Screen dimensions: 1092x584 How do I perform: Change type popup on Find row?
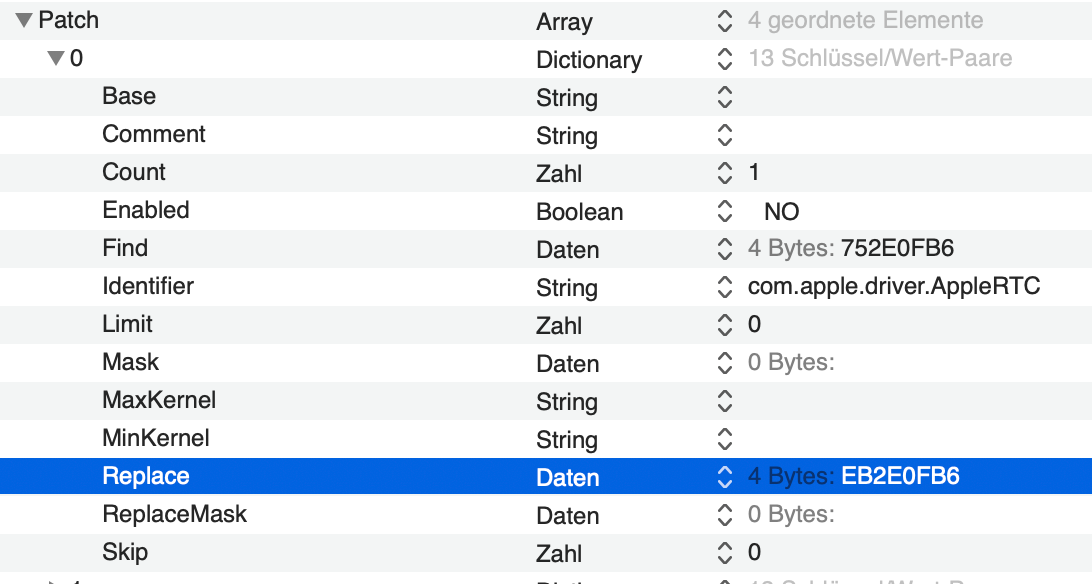725,249
